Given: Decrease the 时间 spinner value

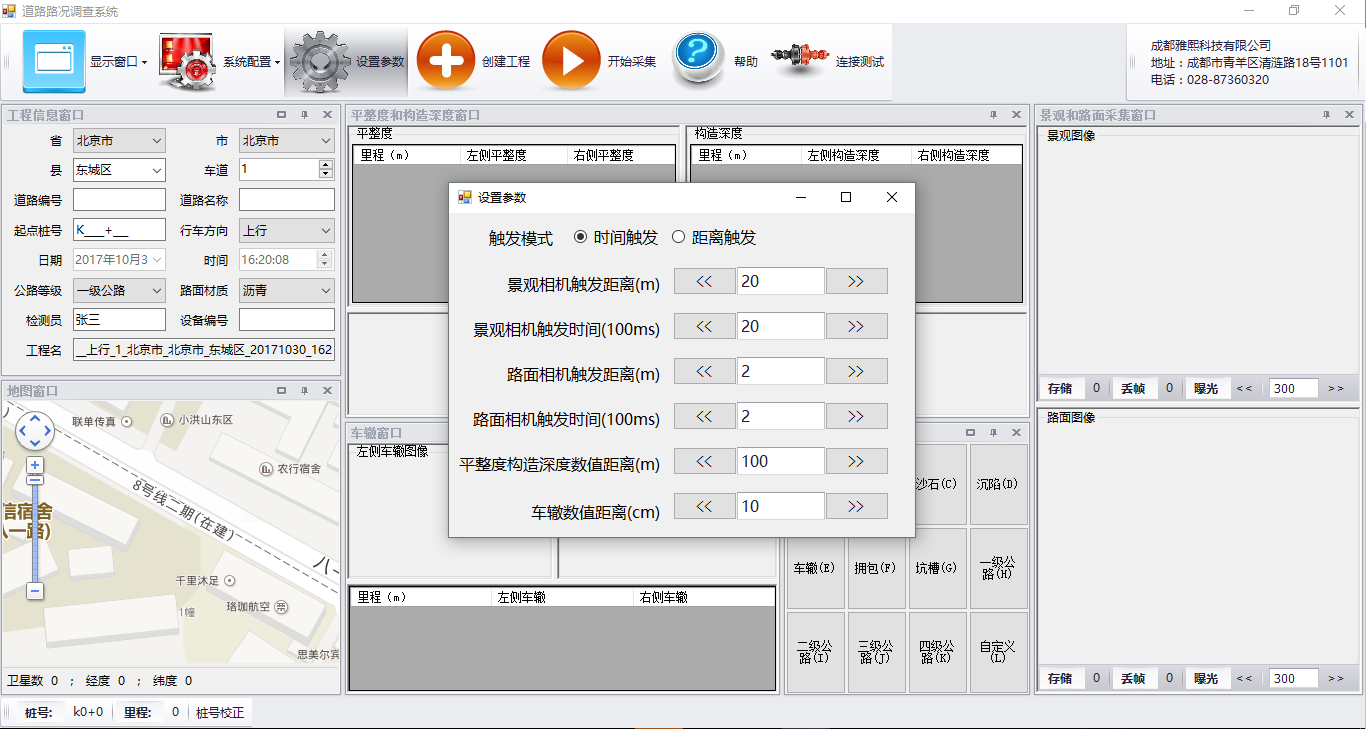Looking at the screenshot, I should (325, 265).
